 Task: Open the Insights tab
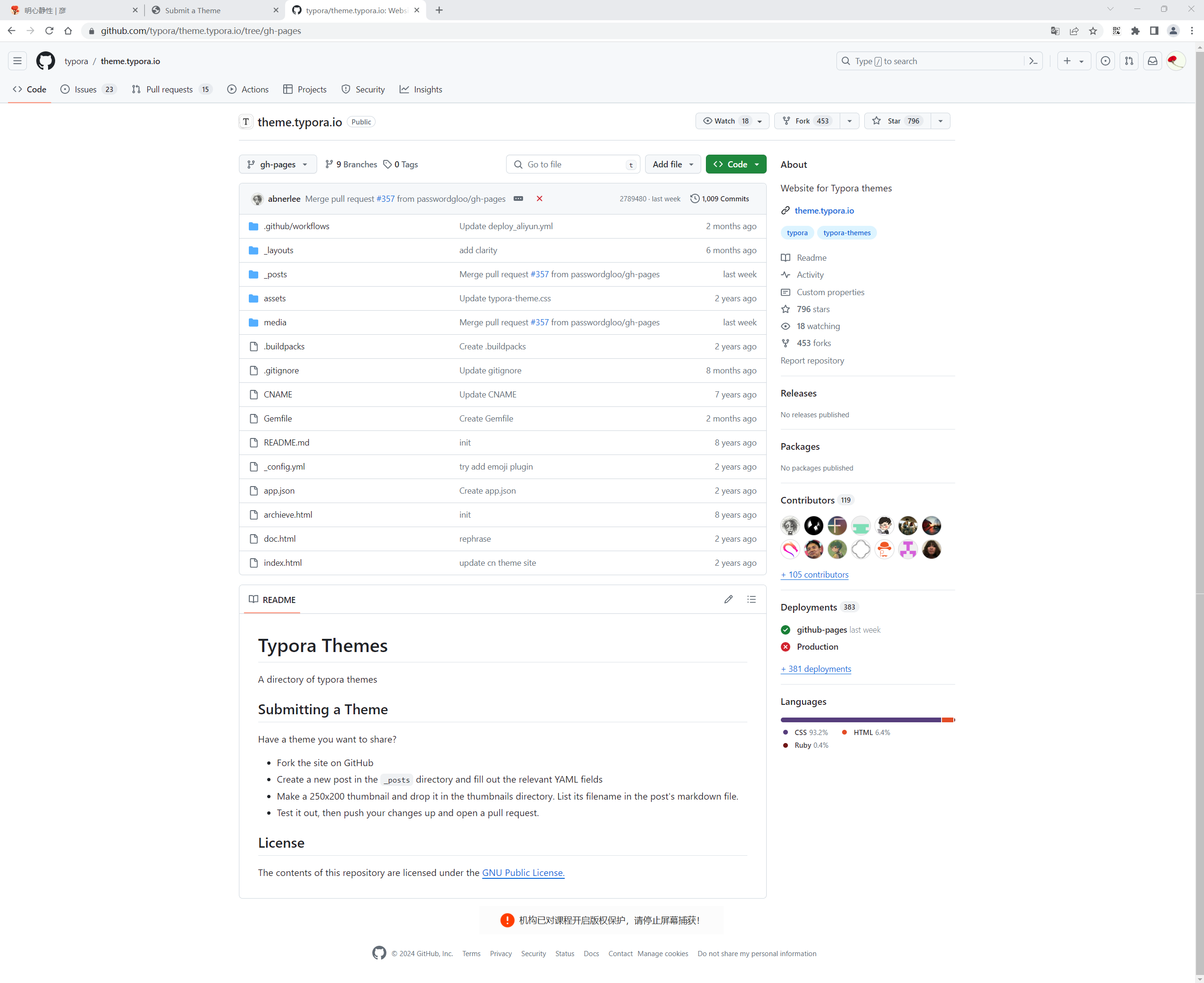[421, 90]
